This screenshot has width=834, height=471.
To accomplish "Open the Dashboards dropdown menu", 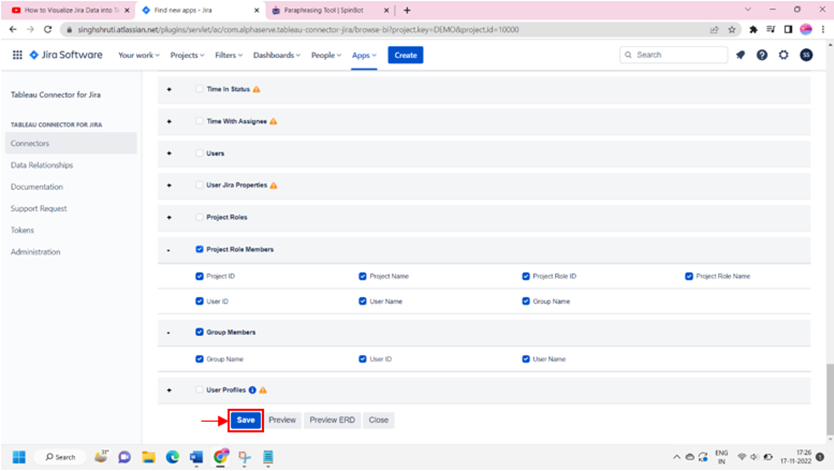I will click(277, 55).
